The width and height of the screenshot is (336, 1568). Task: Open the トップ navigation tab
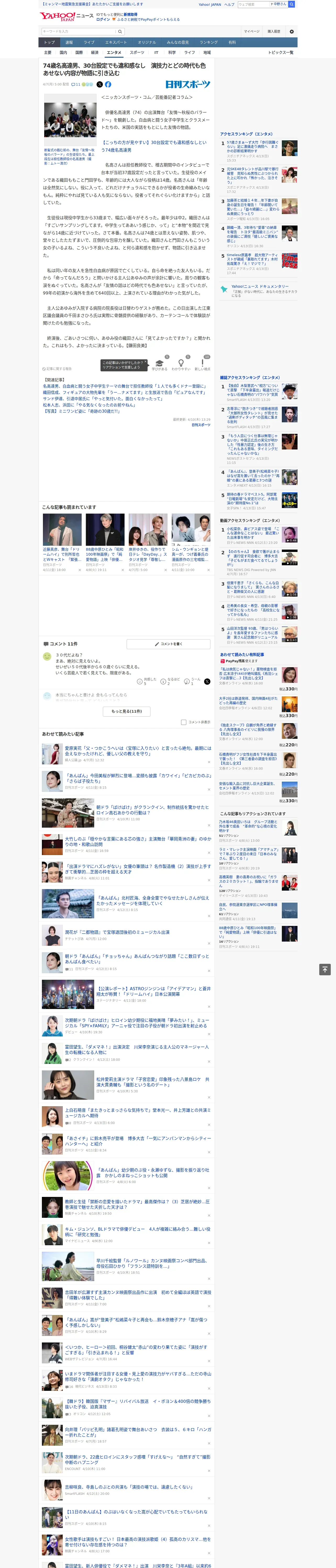point(49,42)
